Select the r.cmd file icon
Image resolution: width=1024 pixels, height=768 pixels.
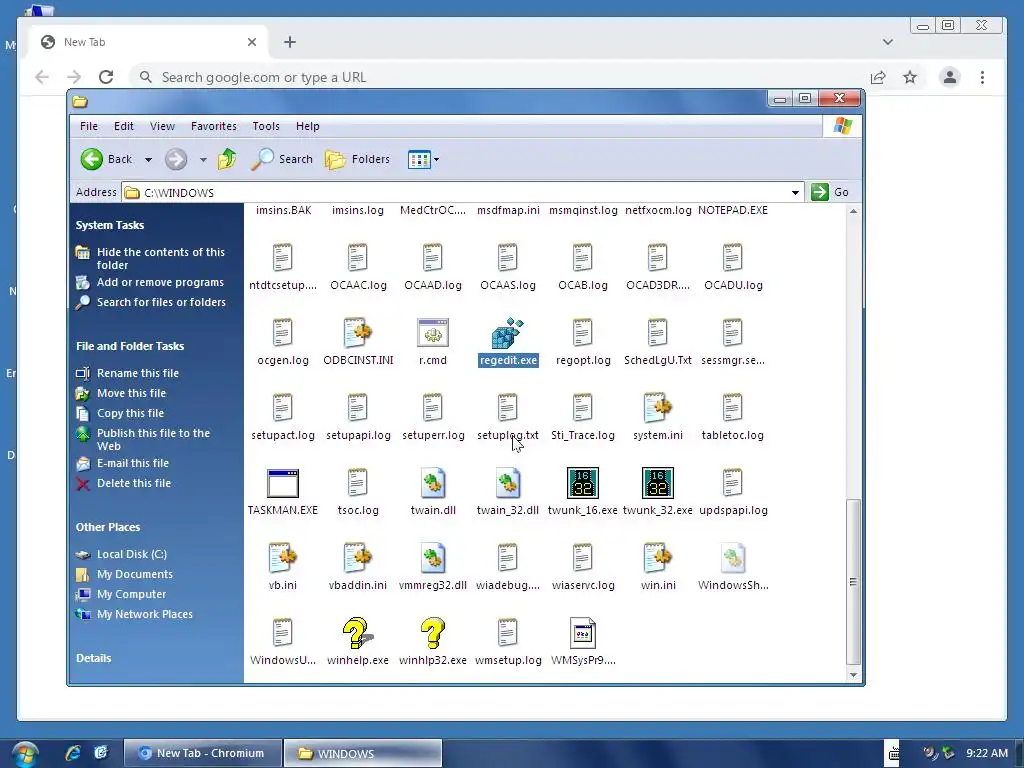432,332
